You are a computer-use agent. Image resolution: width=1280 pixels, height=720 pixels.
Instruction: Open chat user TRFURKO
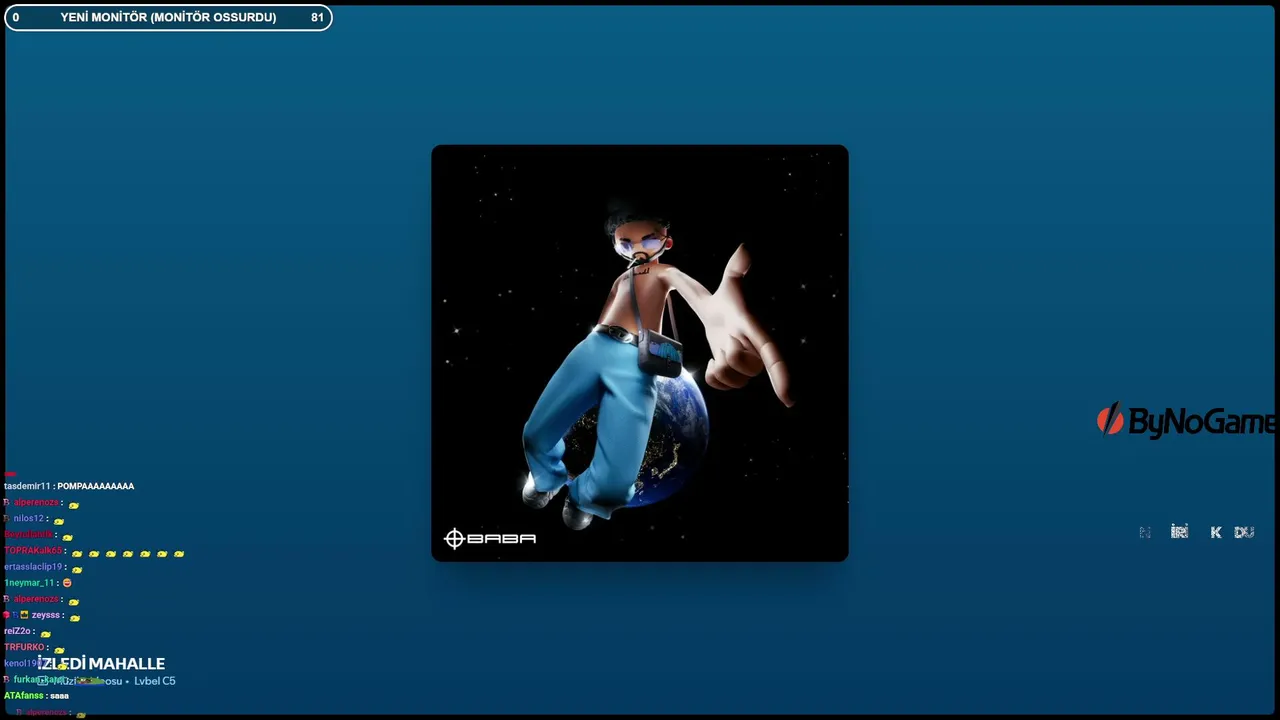point(25,647)
